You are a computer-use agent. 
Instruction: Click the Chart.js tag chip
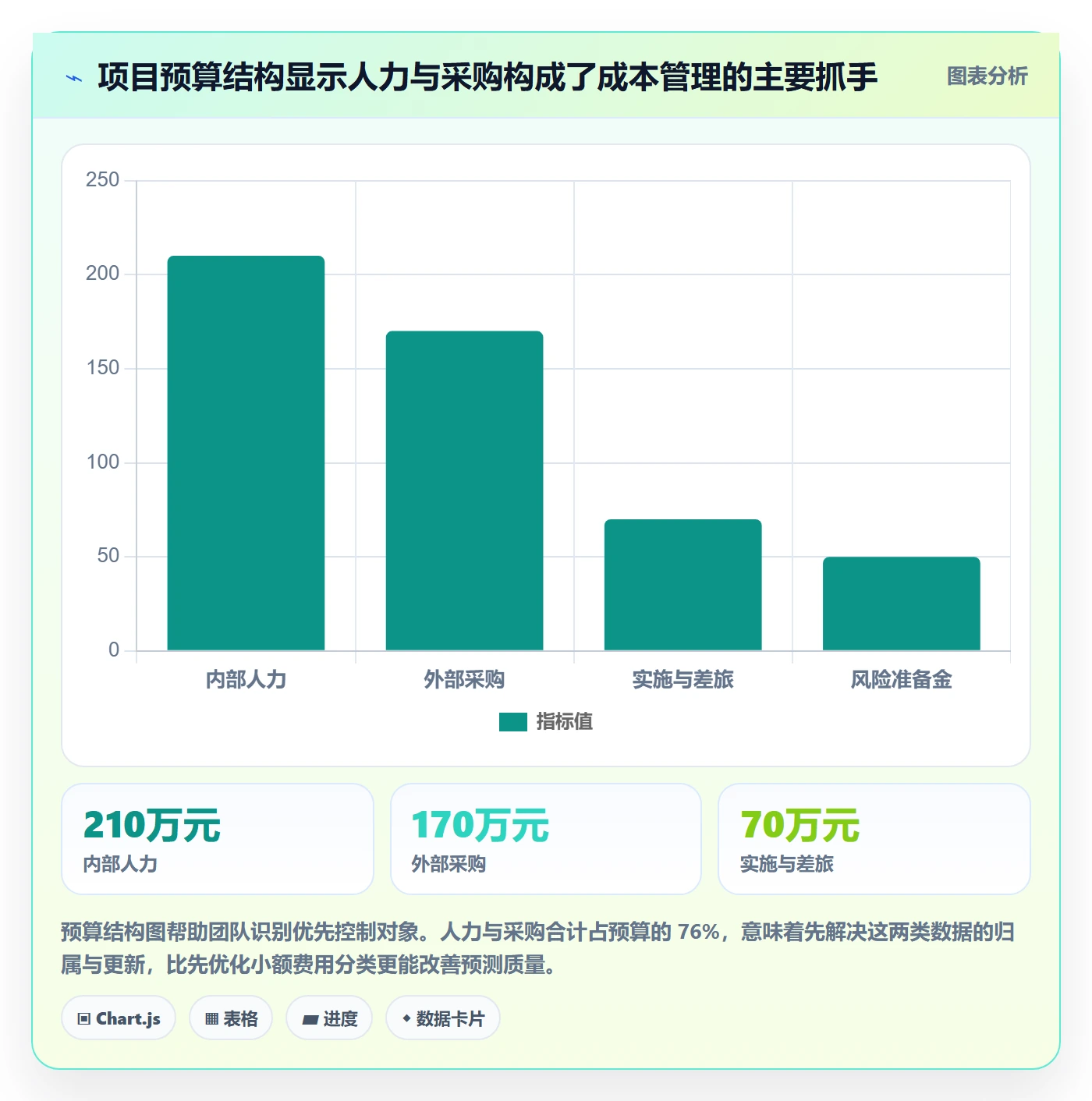pyautogui.click(x=119, y=1018)
